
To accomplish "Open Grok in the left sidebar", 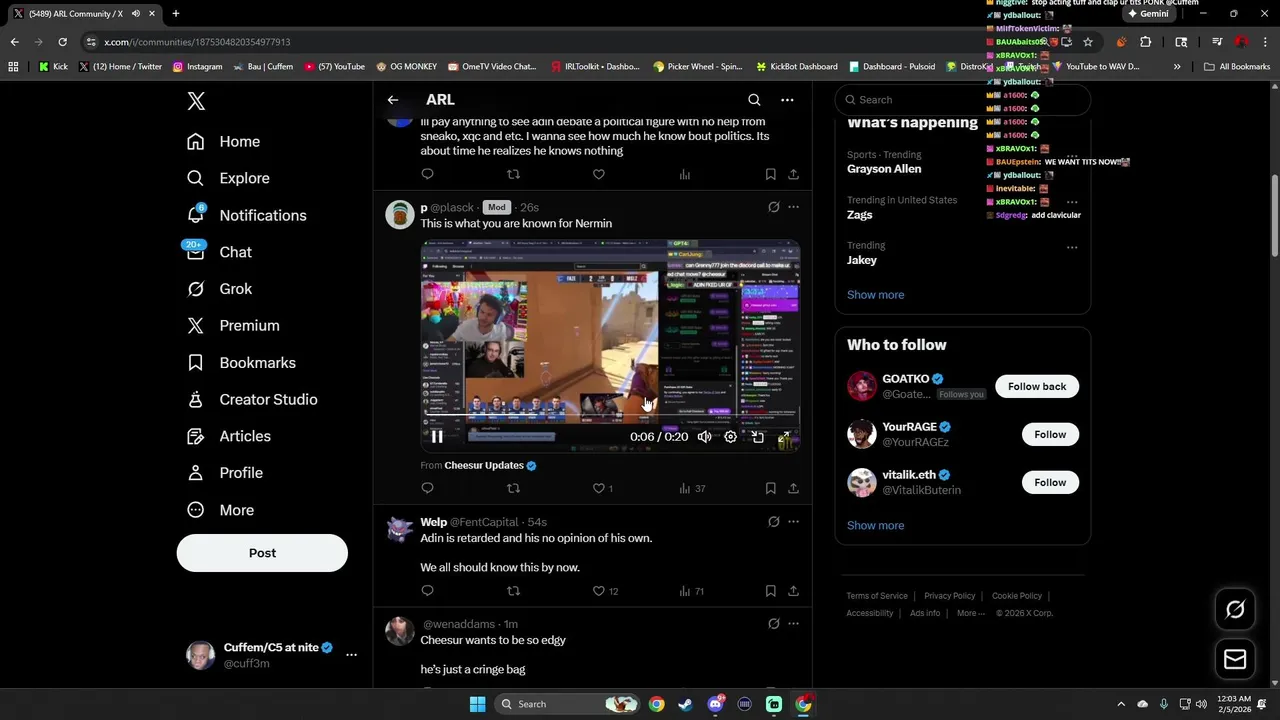I will 219,289.
